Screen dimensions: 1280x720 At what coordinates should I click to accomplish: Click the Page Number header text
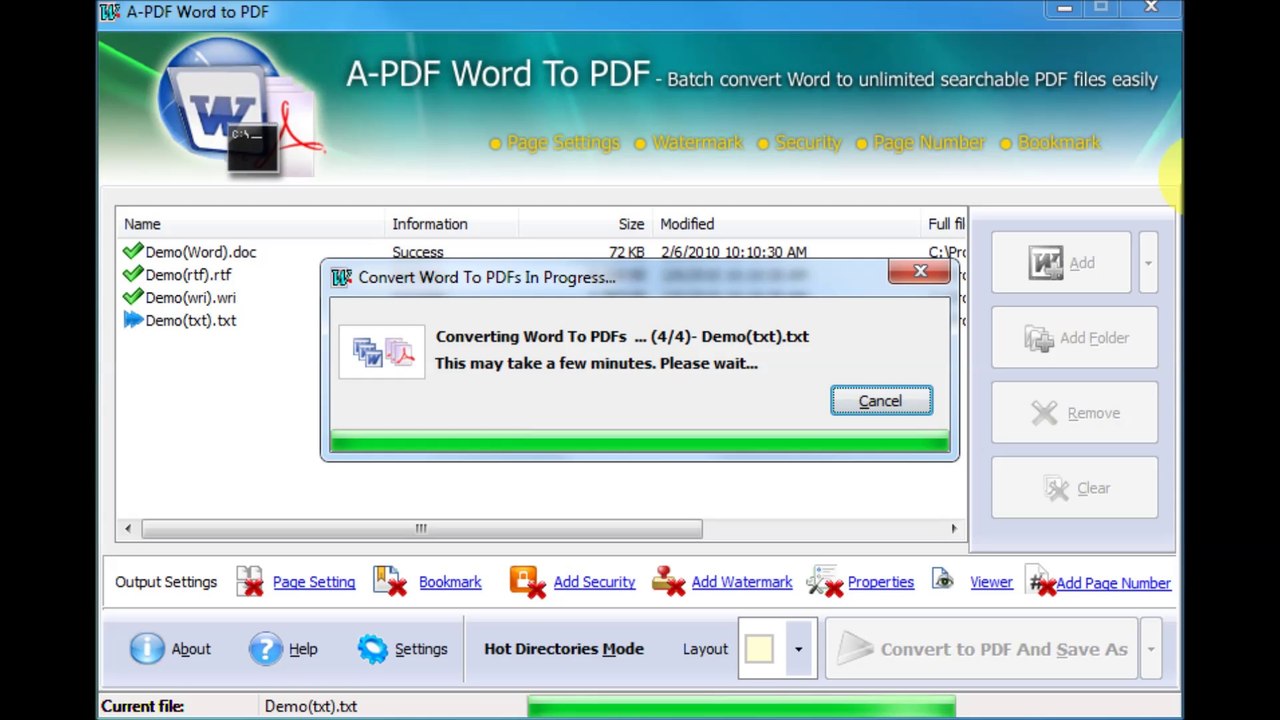[x=928, y=143]
